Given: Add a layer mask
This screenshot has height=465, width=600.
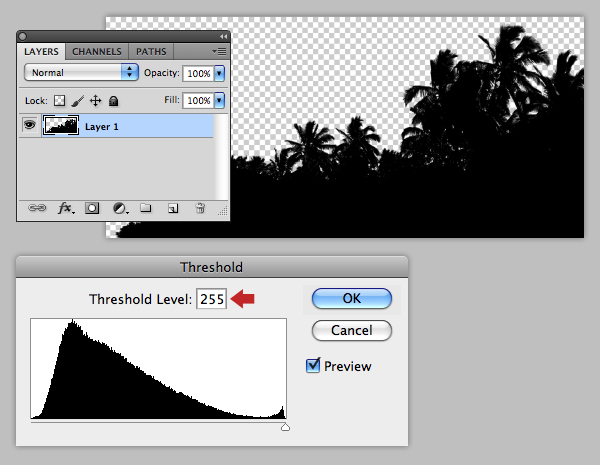Looking at the screenshot, I should [x=92, y=208].
